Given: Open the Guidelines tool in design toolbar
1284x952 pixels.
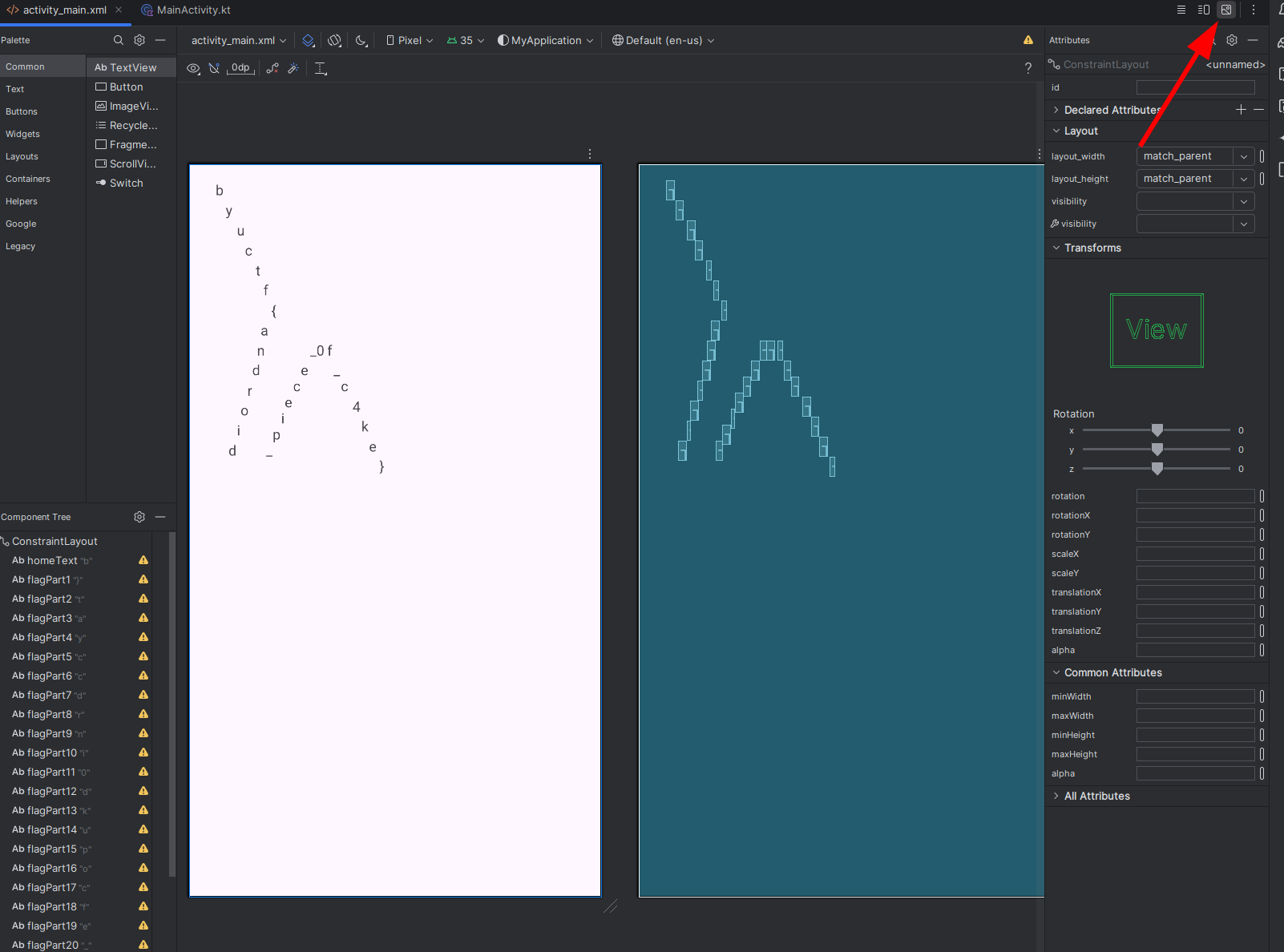Looking at the screenshot, I should [x=321, y=68].
